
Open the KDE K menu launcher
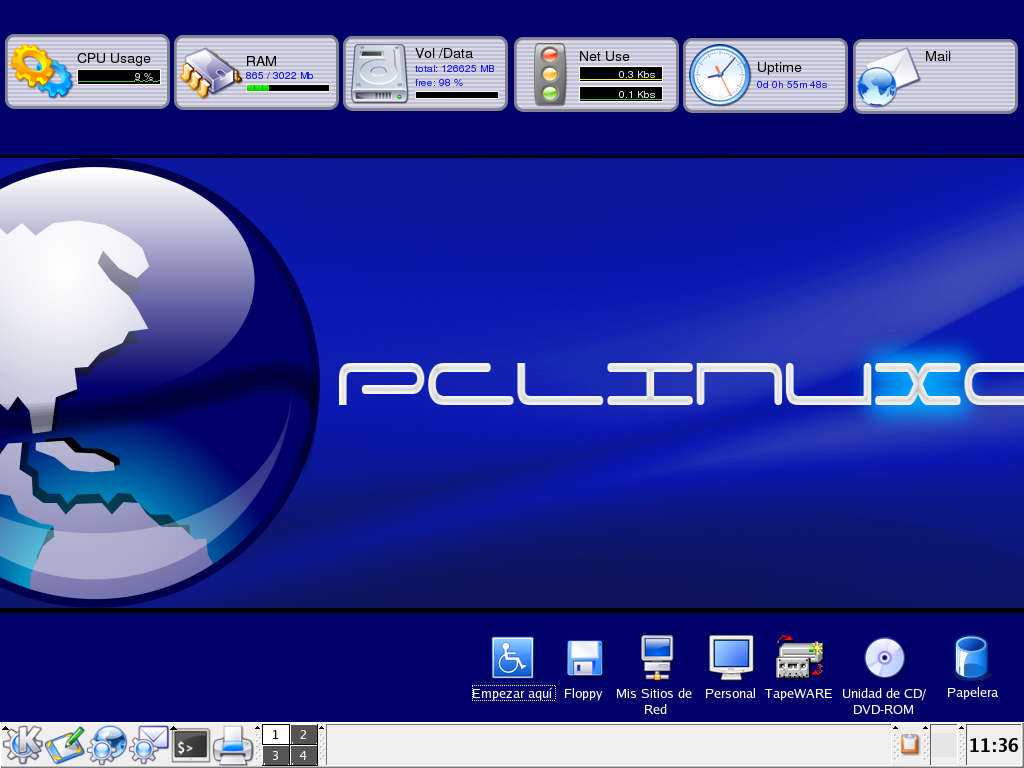click(22, 745)
